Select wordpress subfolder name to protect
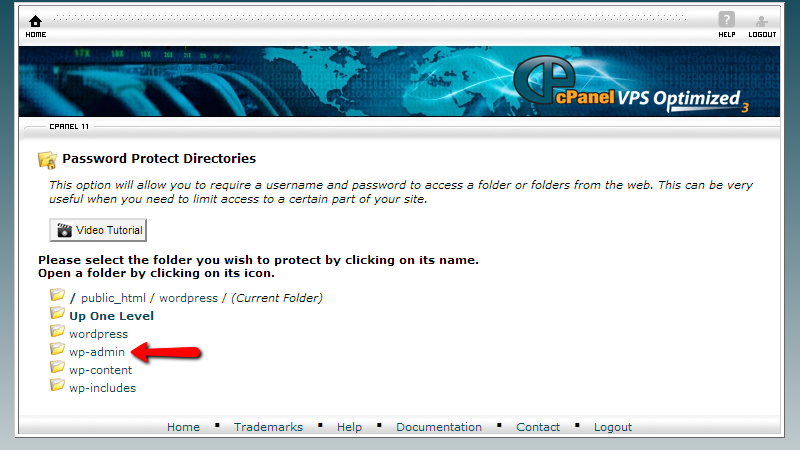This screenshot has width=800, height=450. (x=98, y=334)
